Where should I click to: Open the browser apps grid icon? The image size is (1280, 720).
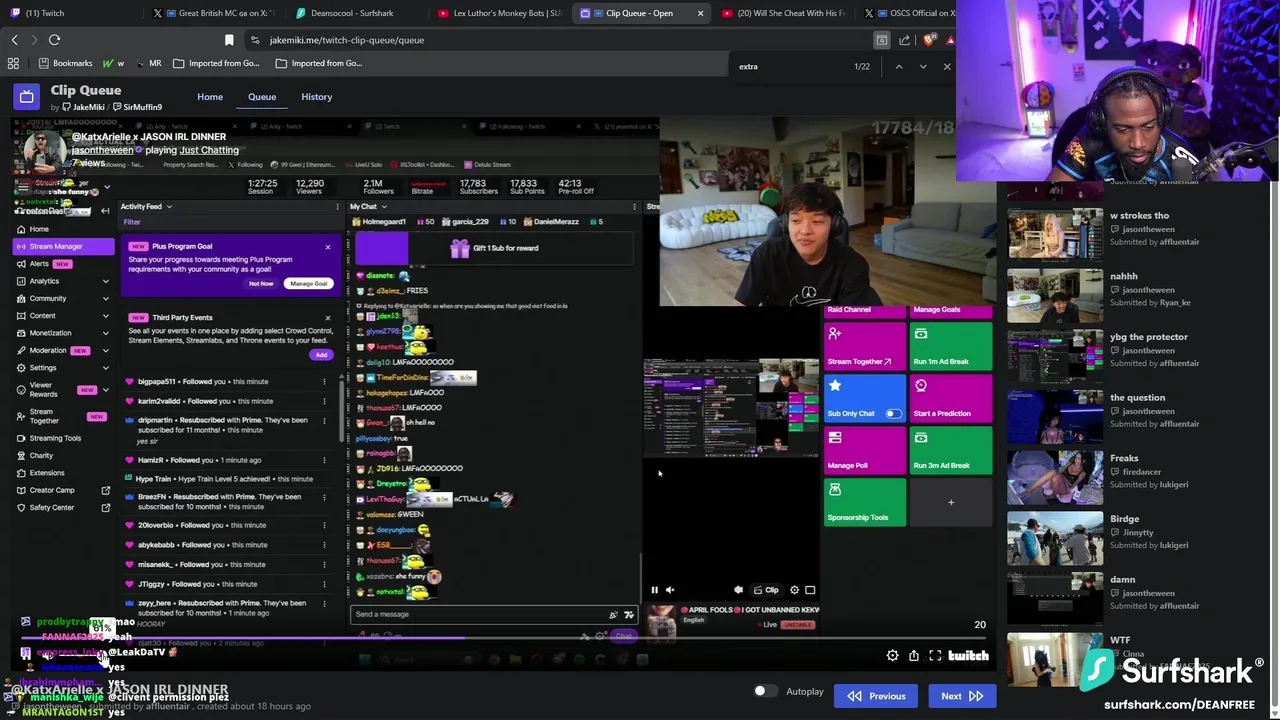pos(13,63)
